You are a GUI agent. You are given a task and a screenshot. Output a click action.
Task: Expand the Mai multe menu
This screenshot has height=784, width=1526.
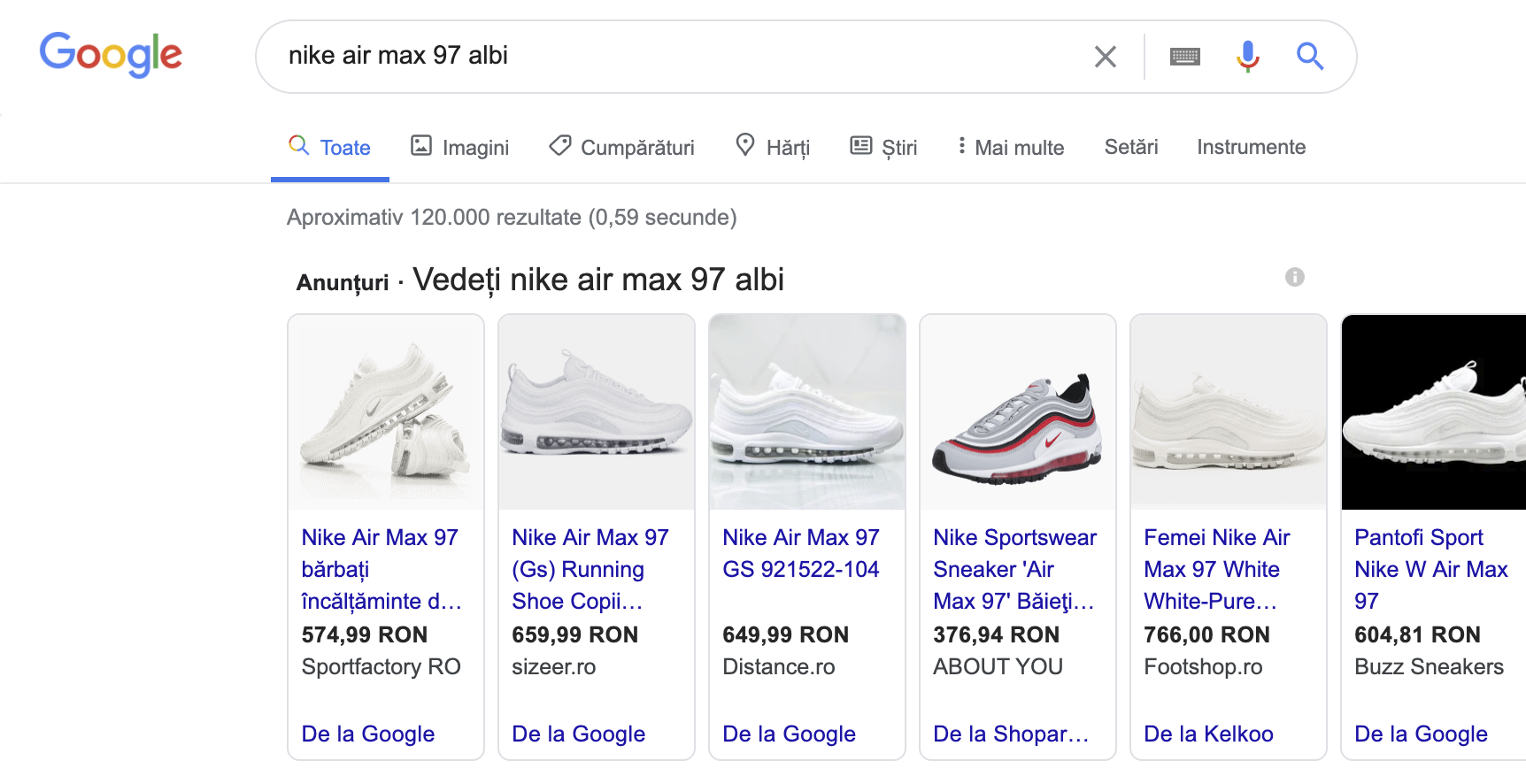1011,147
